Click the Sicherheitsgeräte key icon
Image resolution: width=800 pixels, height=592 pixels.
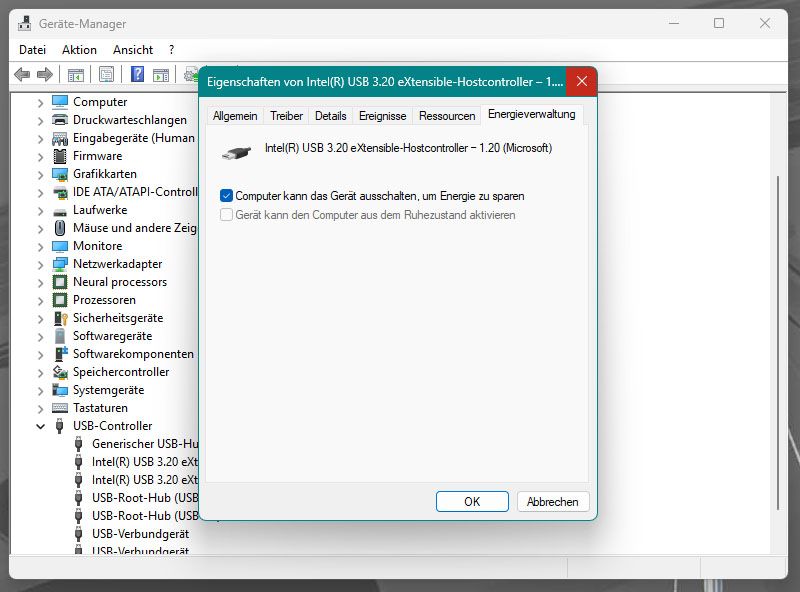tap(60, 318)
